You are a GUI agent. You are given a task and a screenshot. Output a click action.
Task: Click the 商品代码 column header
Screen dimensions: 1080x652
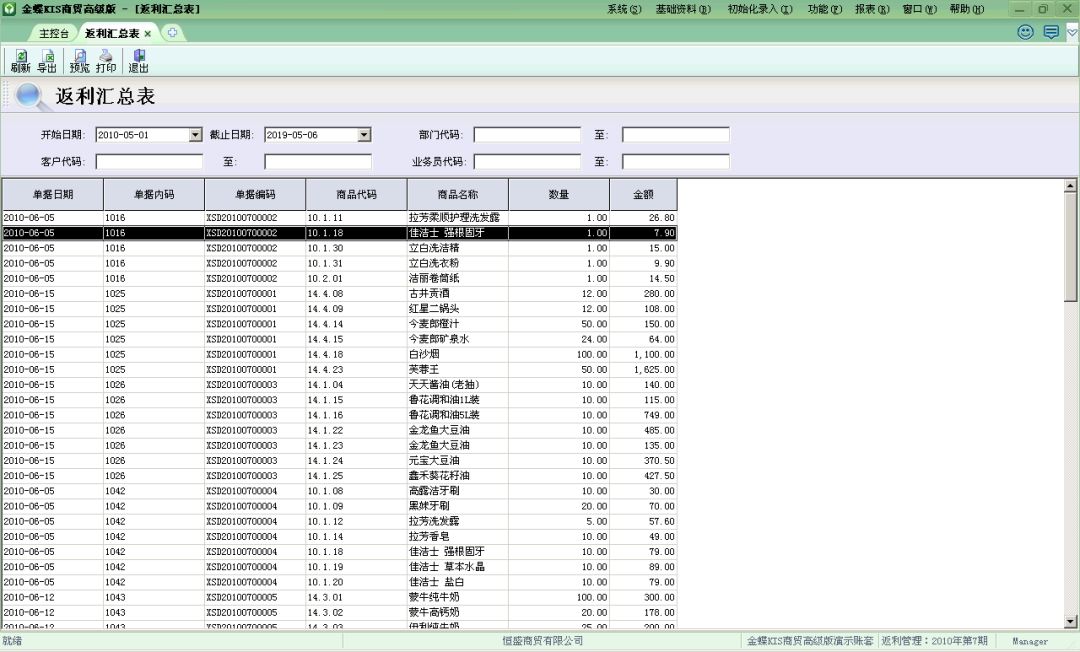[357, 195]
